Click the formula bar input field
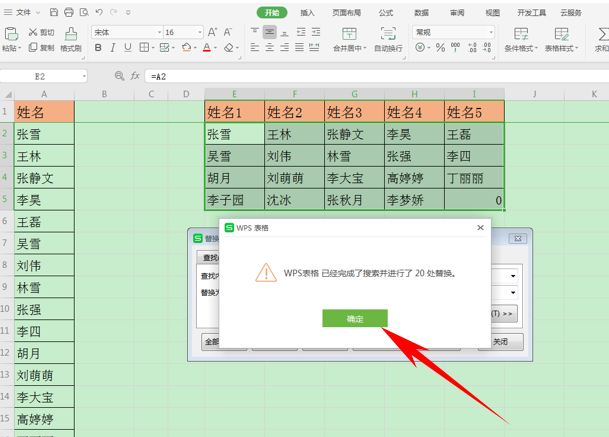 [377, 77]
